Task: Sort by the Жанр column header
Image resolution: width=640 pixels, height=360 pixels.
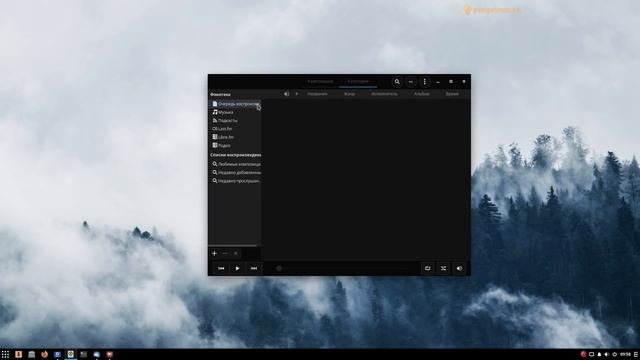Action: [x=349, y=94]
